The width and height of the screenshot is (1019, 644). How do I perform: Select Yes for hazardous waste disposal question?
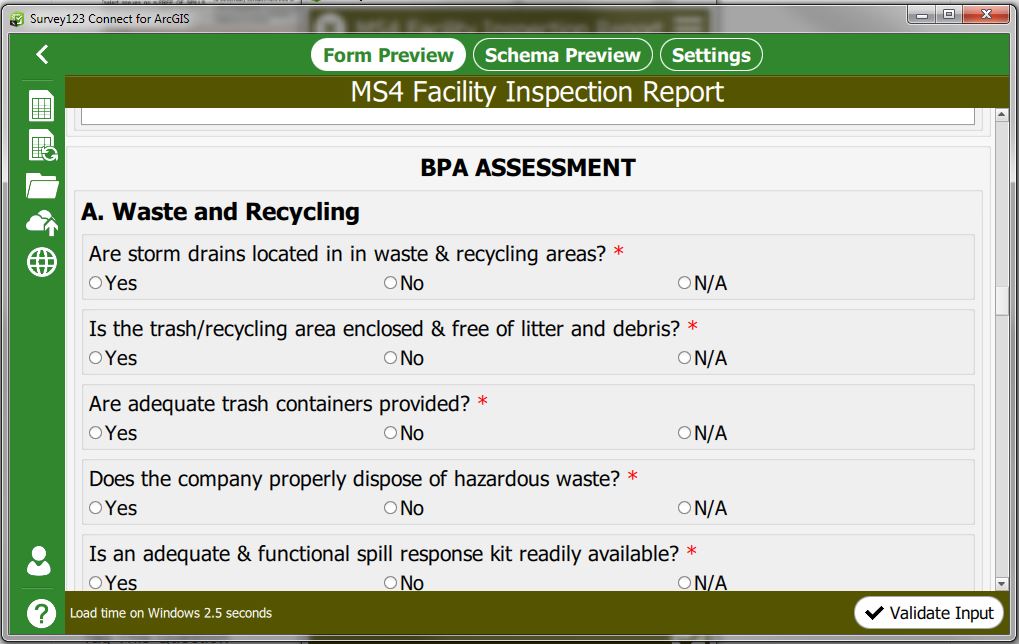96,508
